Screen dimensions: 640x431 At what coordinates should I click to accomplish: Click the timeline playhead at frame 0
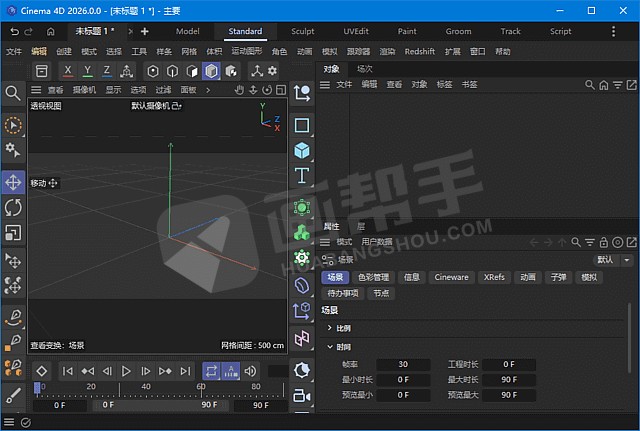coord(37,388)
